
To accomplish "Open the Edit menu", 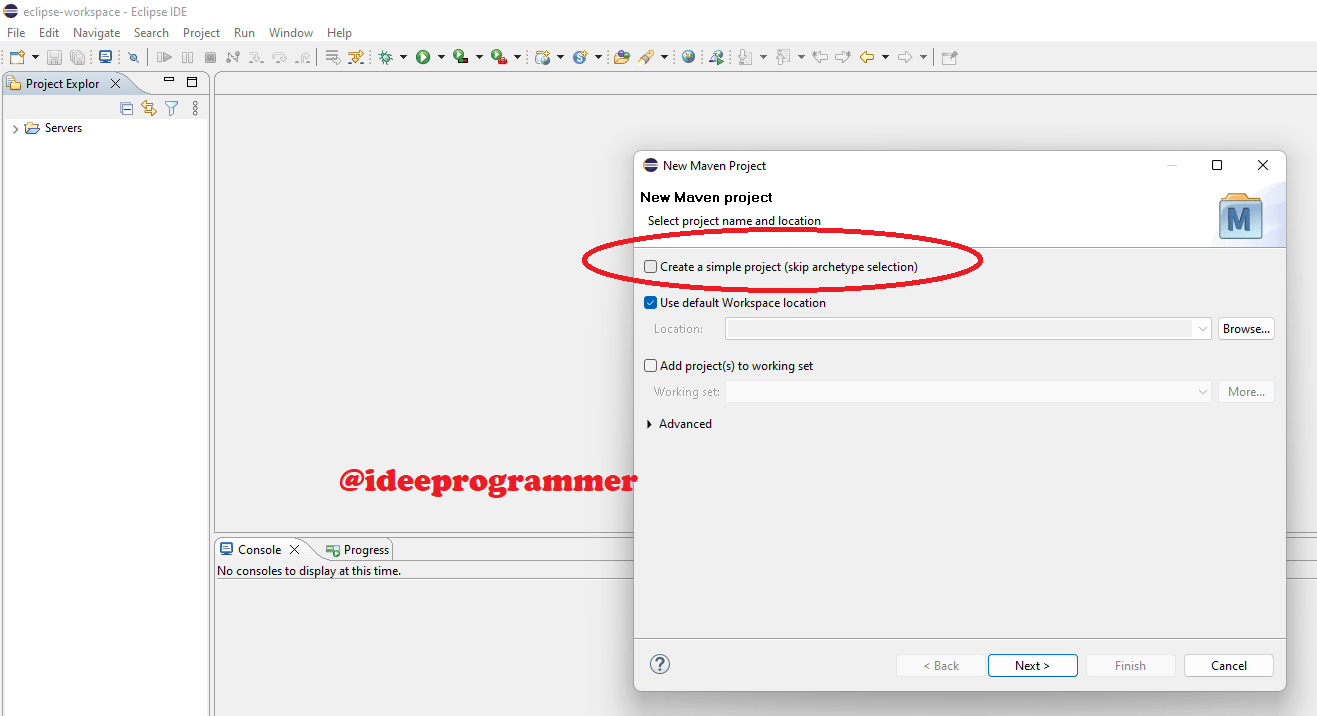I will coord(49,33).
